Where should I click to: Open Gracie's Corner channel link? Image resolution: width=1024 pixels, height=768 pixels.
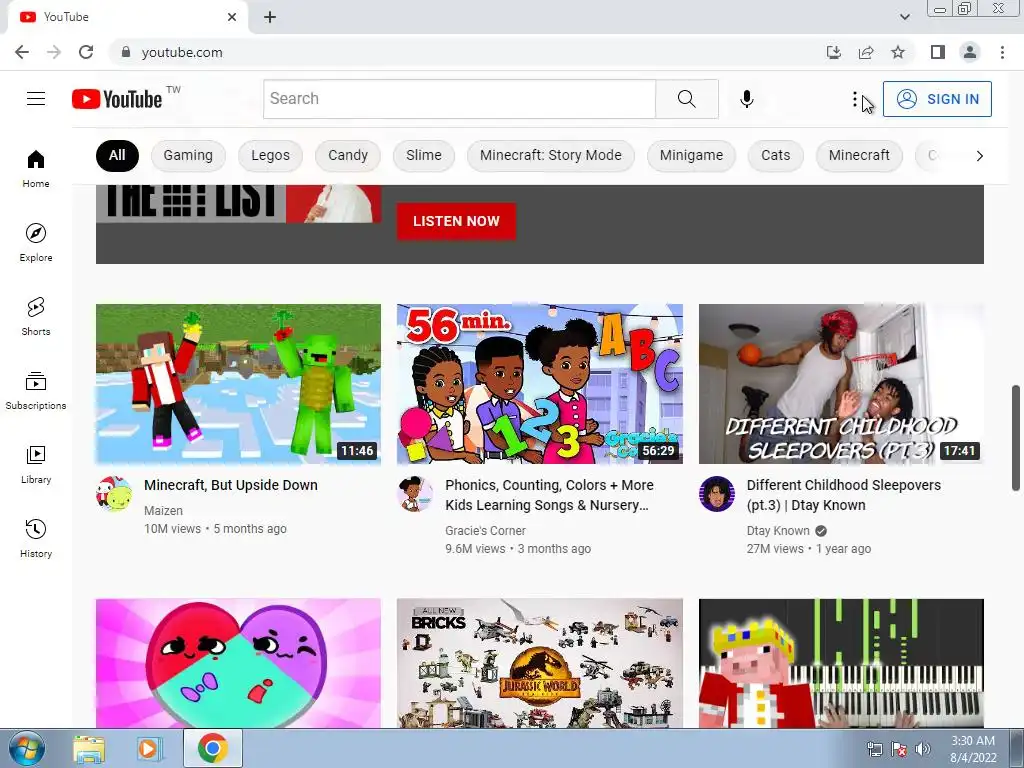485,531
